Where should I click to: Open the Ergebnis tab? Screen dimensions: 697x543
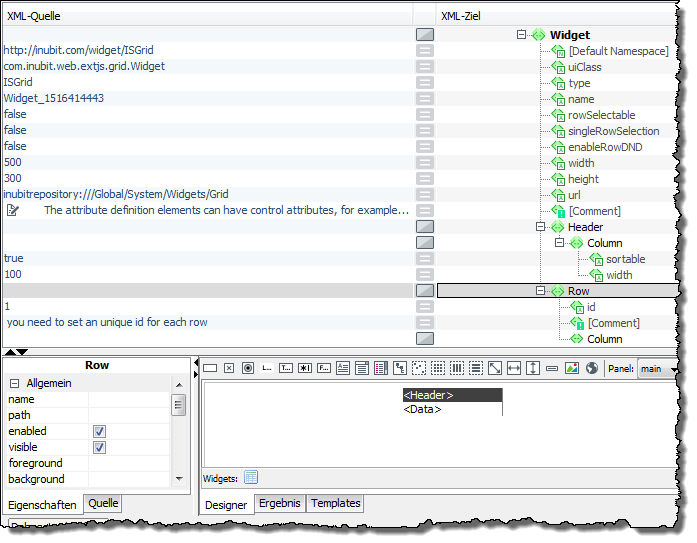280,503
